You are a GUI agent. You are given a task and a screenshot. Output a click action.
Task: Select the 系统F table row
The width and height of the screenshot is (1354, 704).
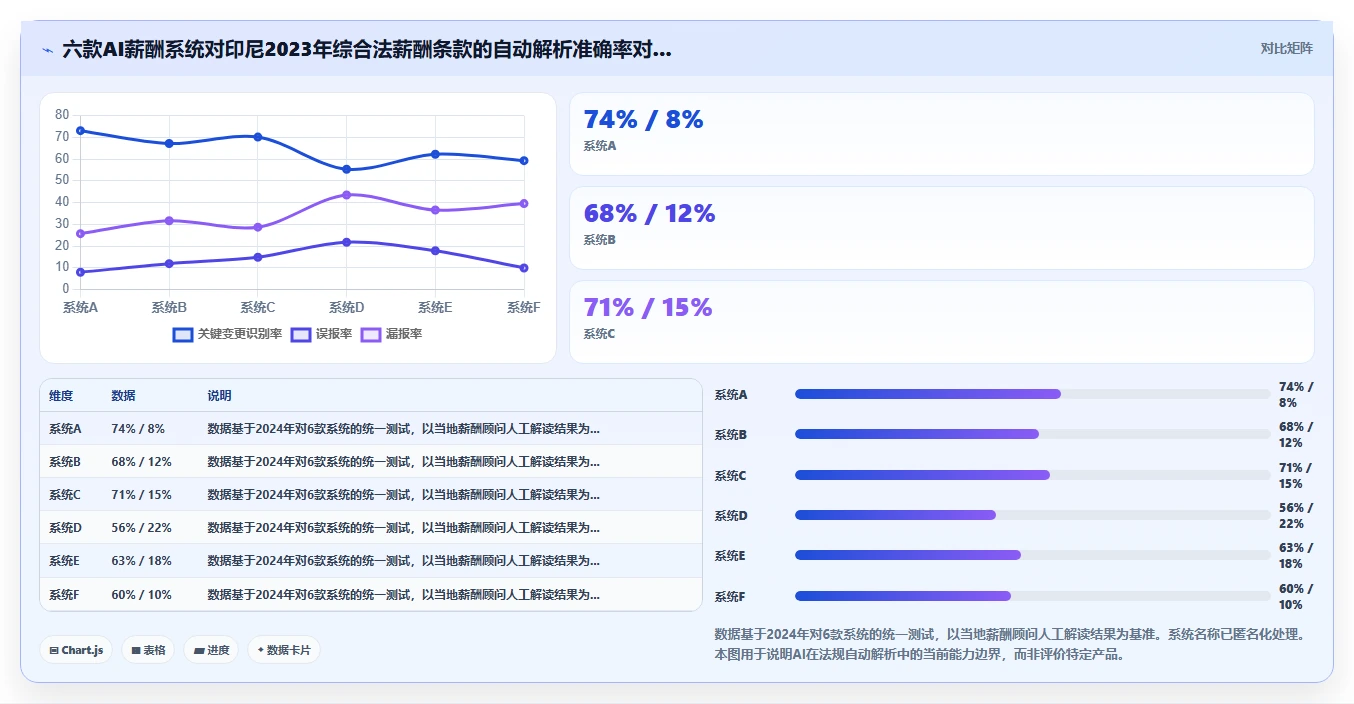pyautogui.click(x=371, y=594)
